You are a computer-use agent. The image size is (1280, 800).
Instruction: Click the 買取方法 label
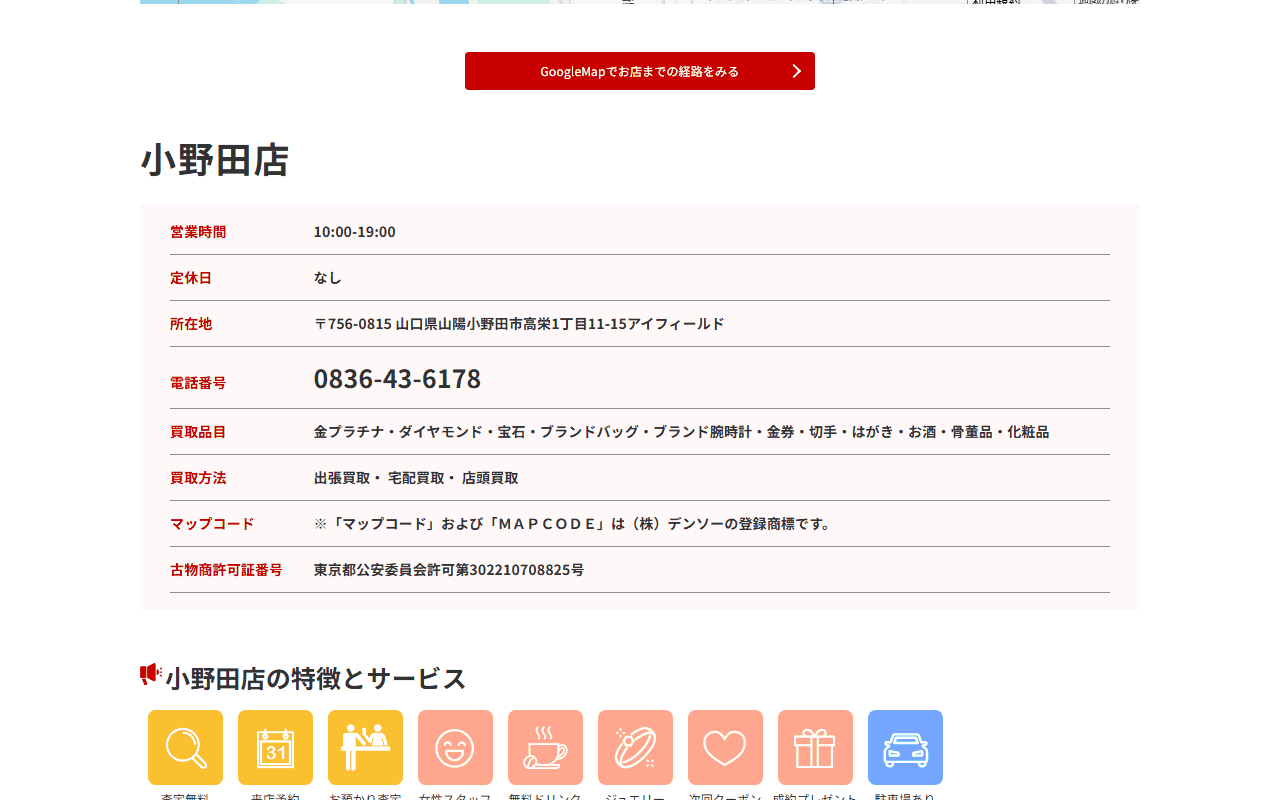[x=198, y=478]
